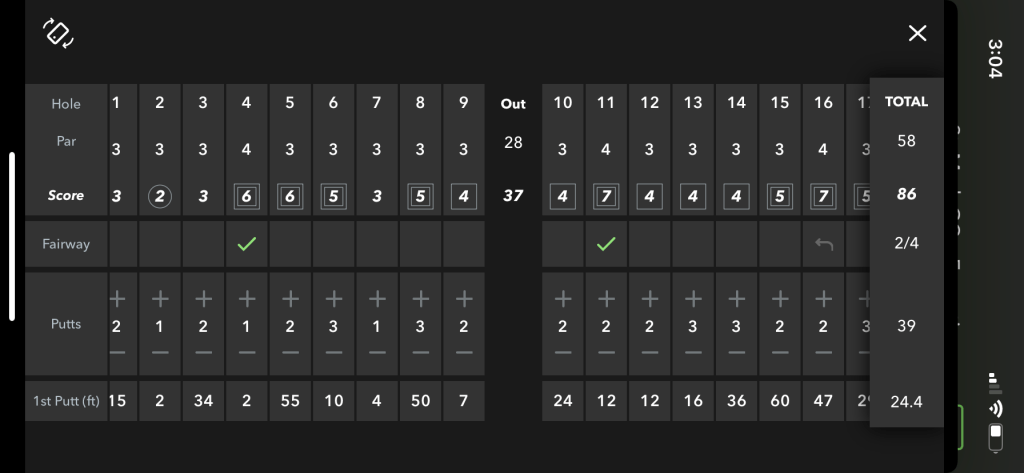The width and height of the screenshot is (1024, 473).
Task: Close the scorecard with the X
Action: [x=917, y=34]
